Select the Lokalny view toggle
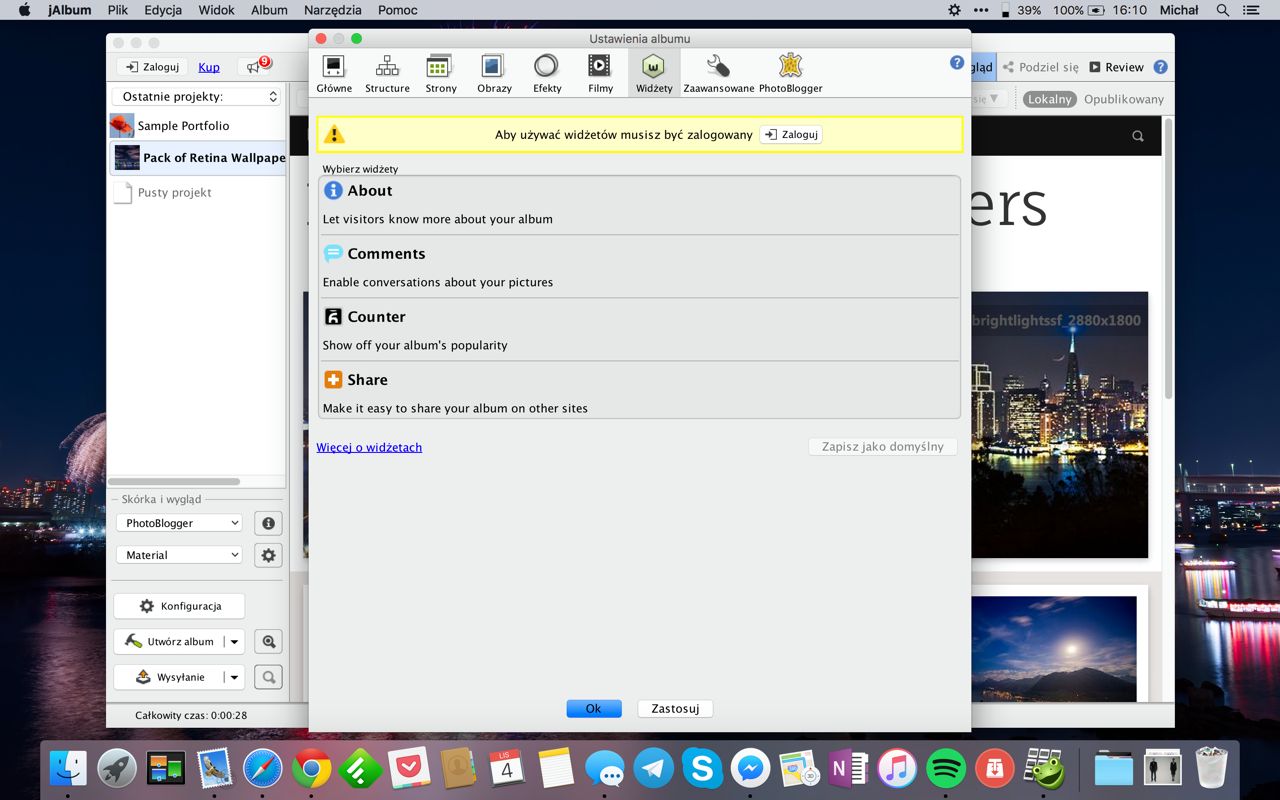The height and width of the screenshot is (800, 1280). pyautogui.click(x=1049, y=99)
